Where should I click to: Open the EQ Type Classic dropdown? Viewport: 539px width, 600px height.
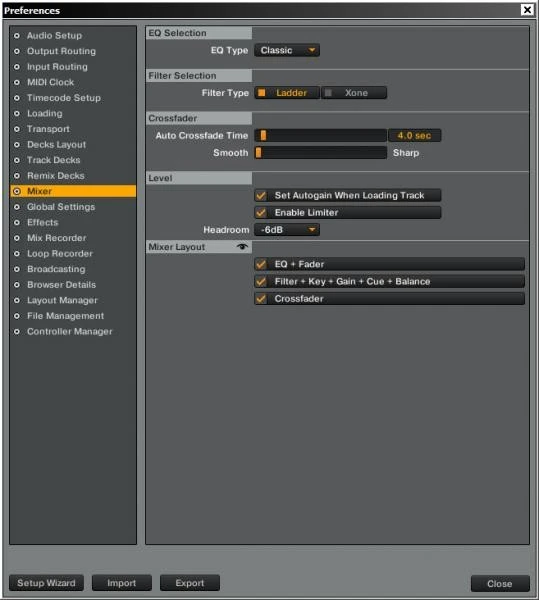pos(287,50)
